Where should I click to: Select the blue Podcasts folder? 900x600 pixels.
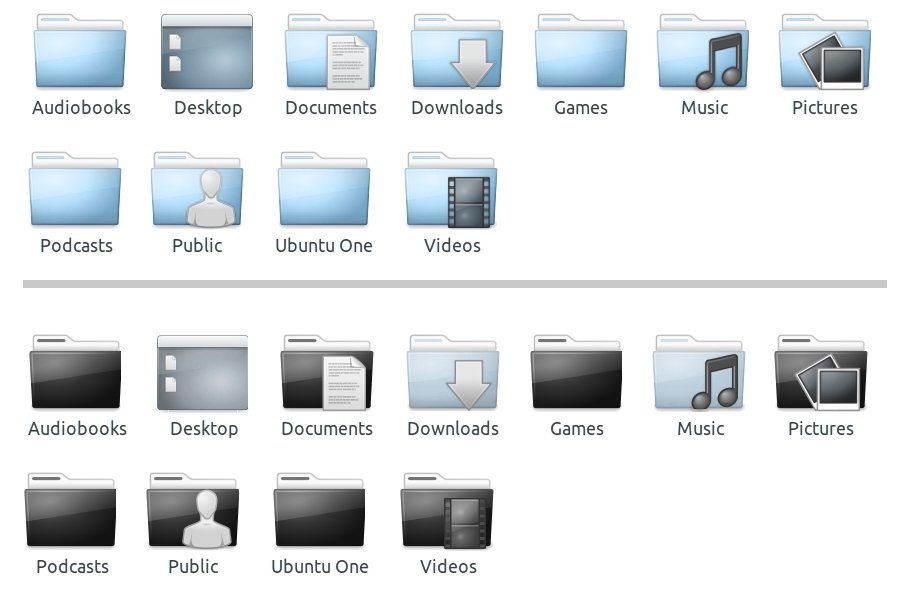(76, 191)
